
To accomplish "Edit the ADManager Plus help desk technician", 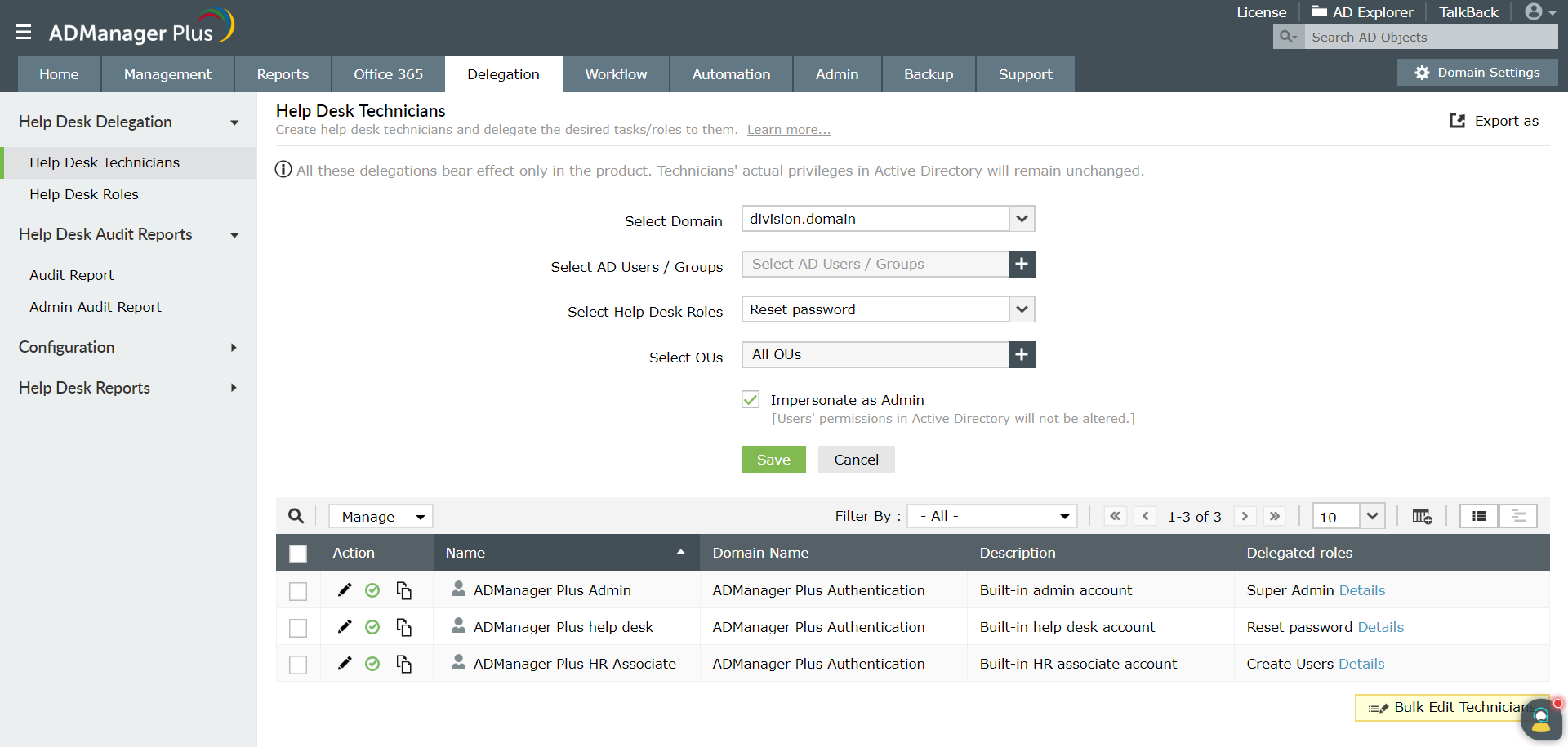I will pyautogui.click(x=345, y=627).
